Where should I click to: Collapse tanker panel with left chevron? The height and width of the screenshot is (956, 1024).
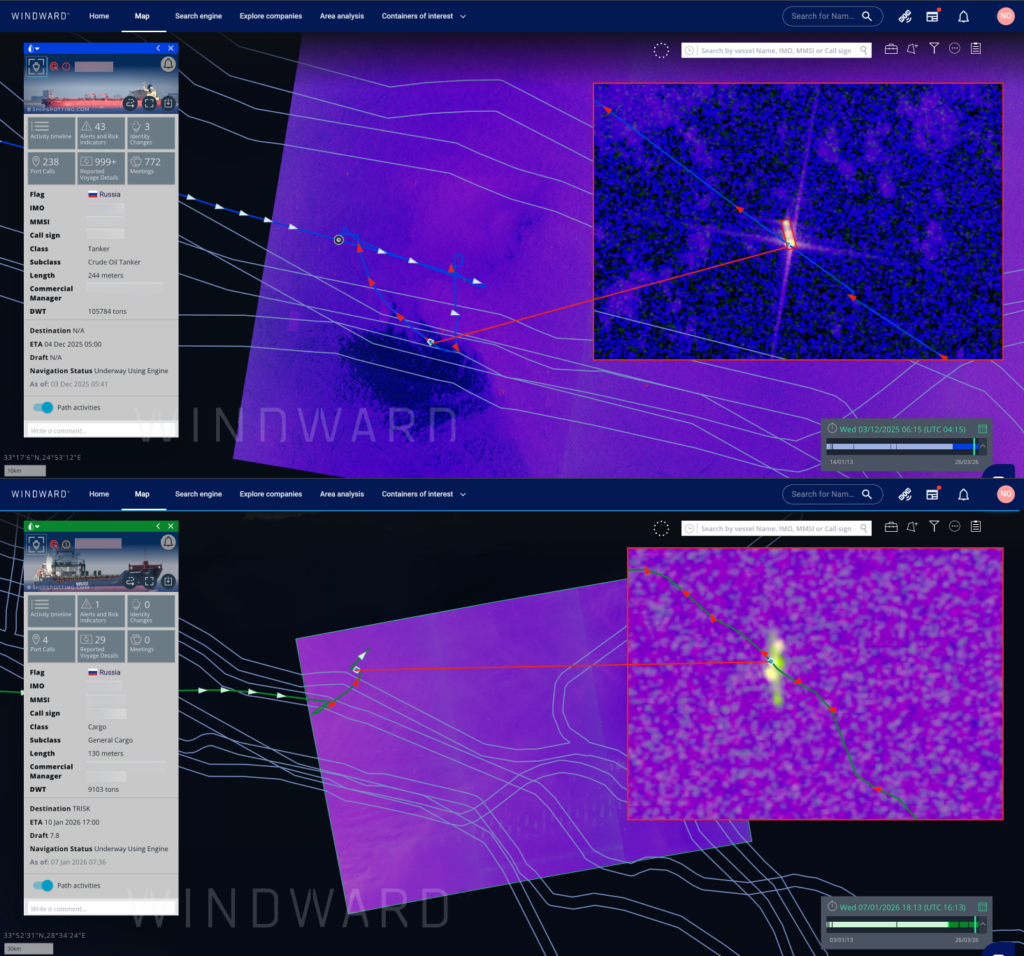pyautogui.click(x=158, y=48)
